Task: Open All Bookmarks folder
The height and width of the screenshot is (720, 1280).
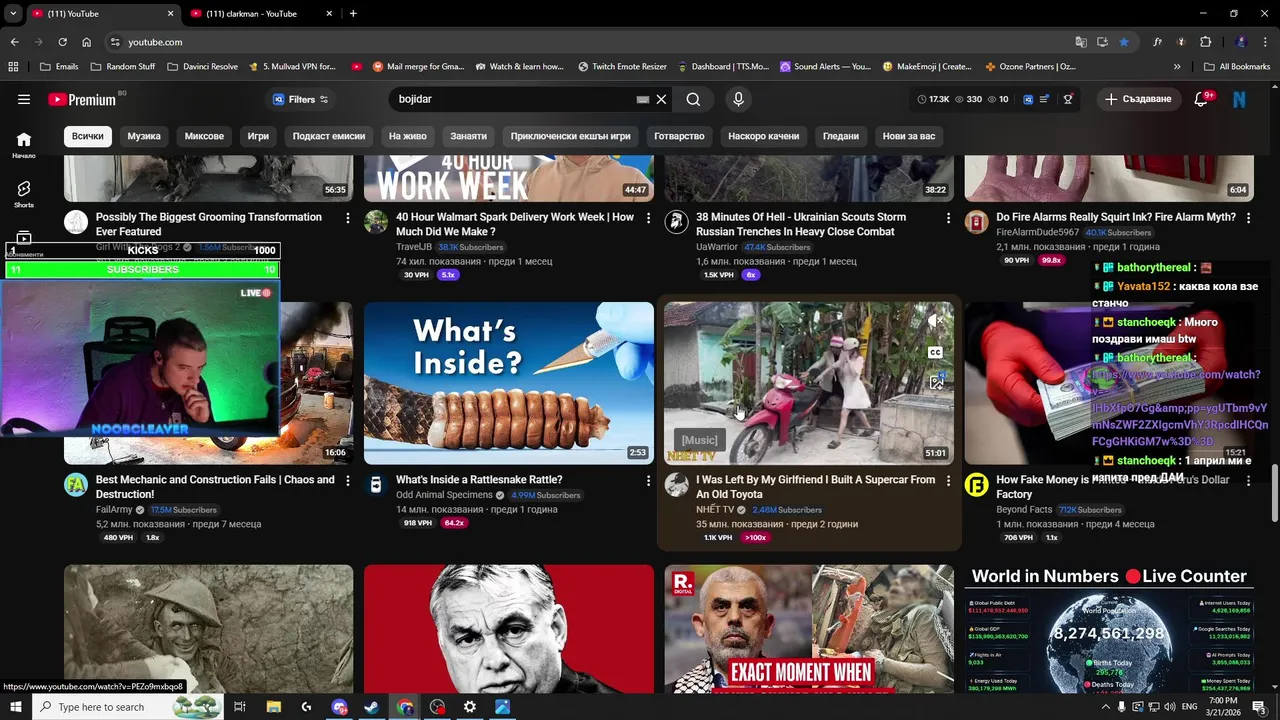Action: coord(1237,66)
